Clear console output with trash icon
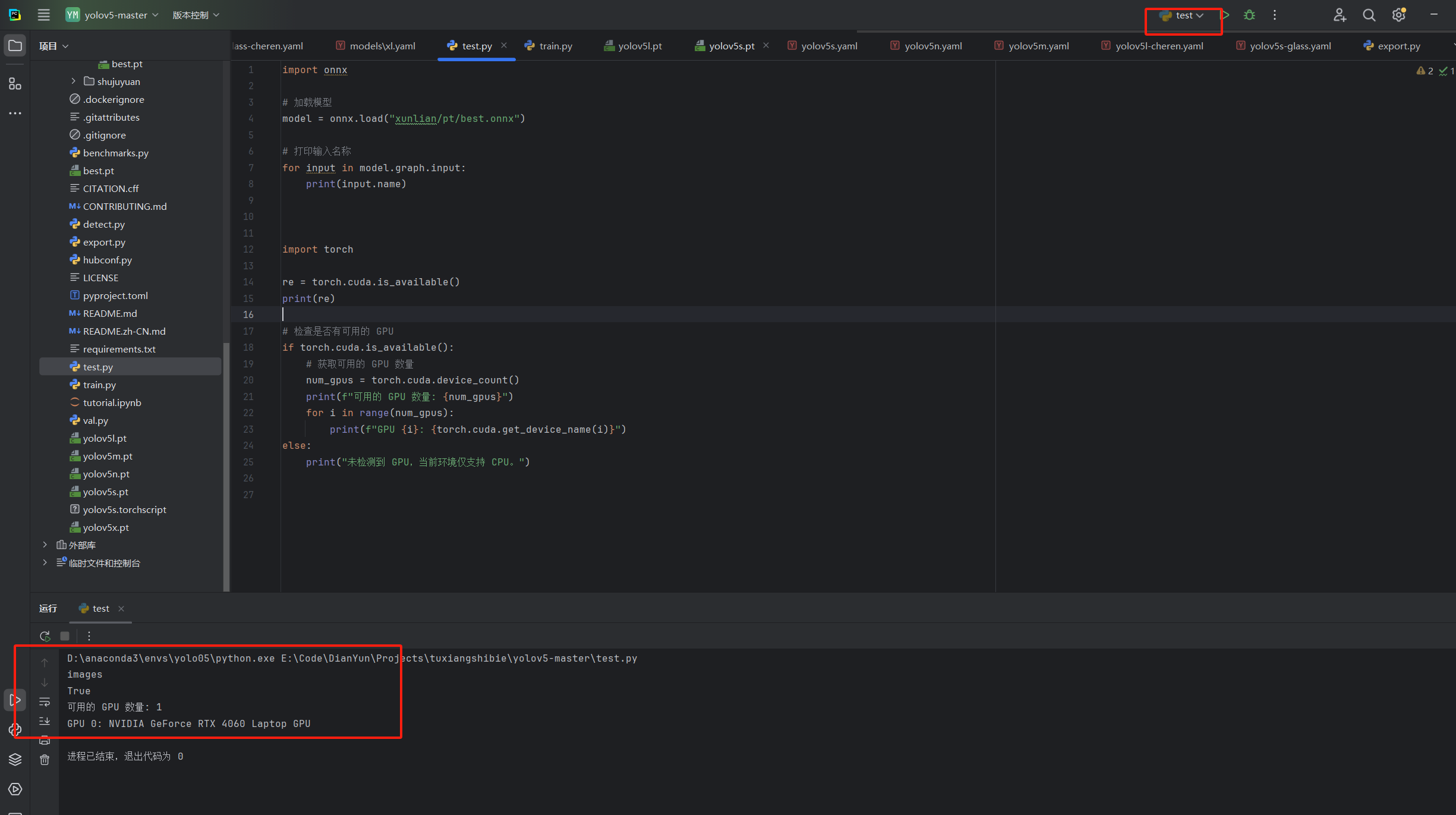Image resolution: width=1456 pixels, height=815 pixels. tap(45, 760)
